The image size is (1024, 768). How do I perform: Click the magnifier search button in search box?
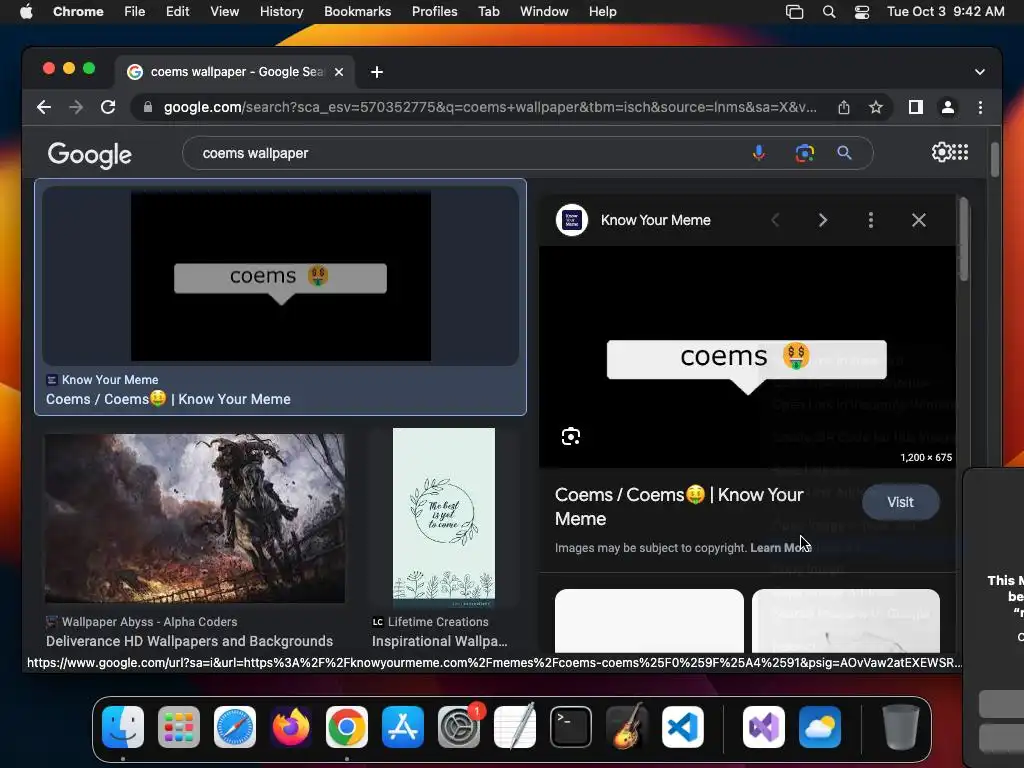tap(844, 153)
